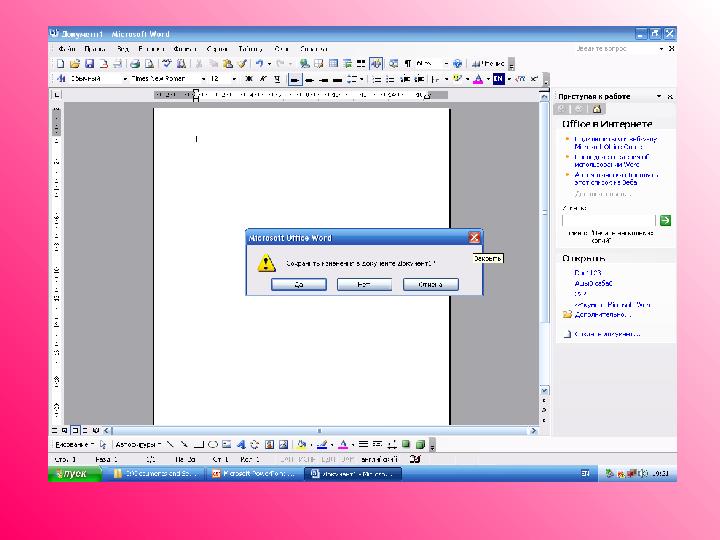The image size is (720, 540).
Task: Click the Arrow drawing tool
Action: pos(184,444)
